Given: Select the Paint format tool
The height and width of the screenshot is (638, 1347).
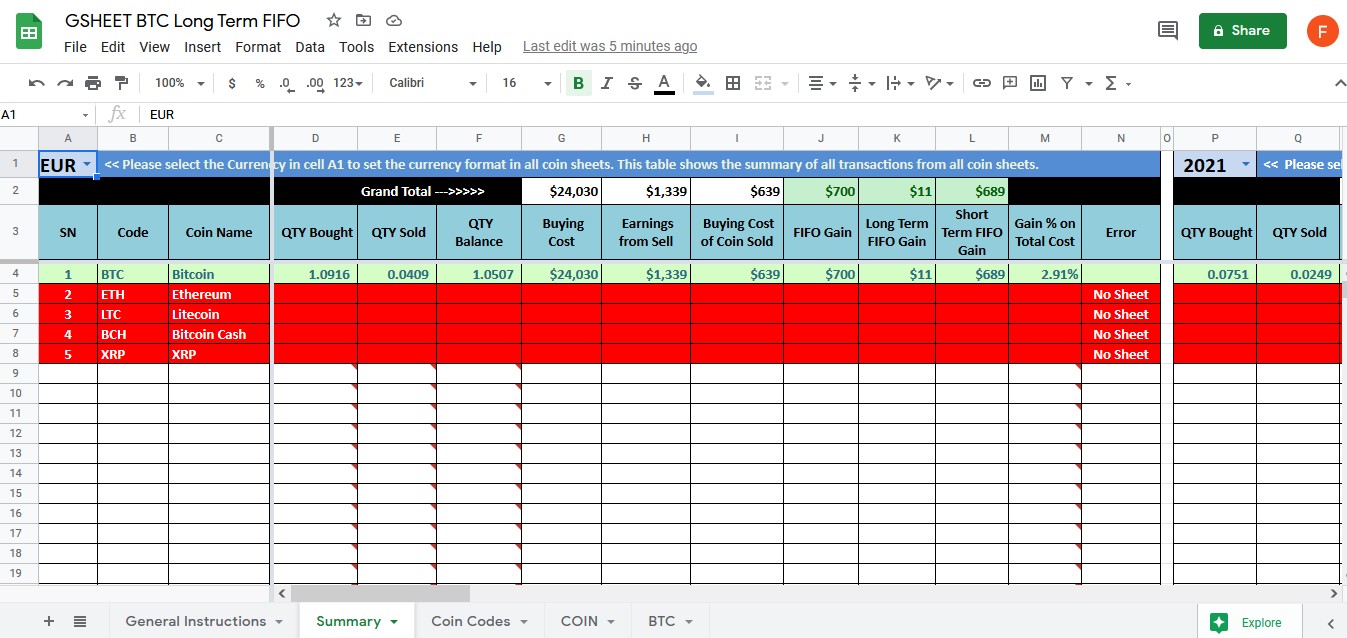Looking at the screenshot, I should [x=121, y=83].
